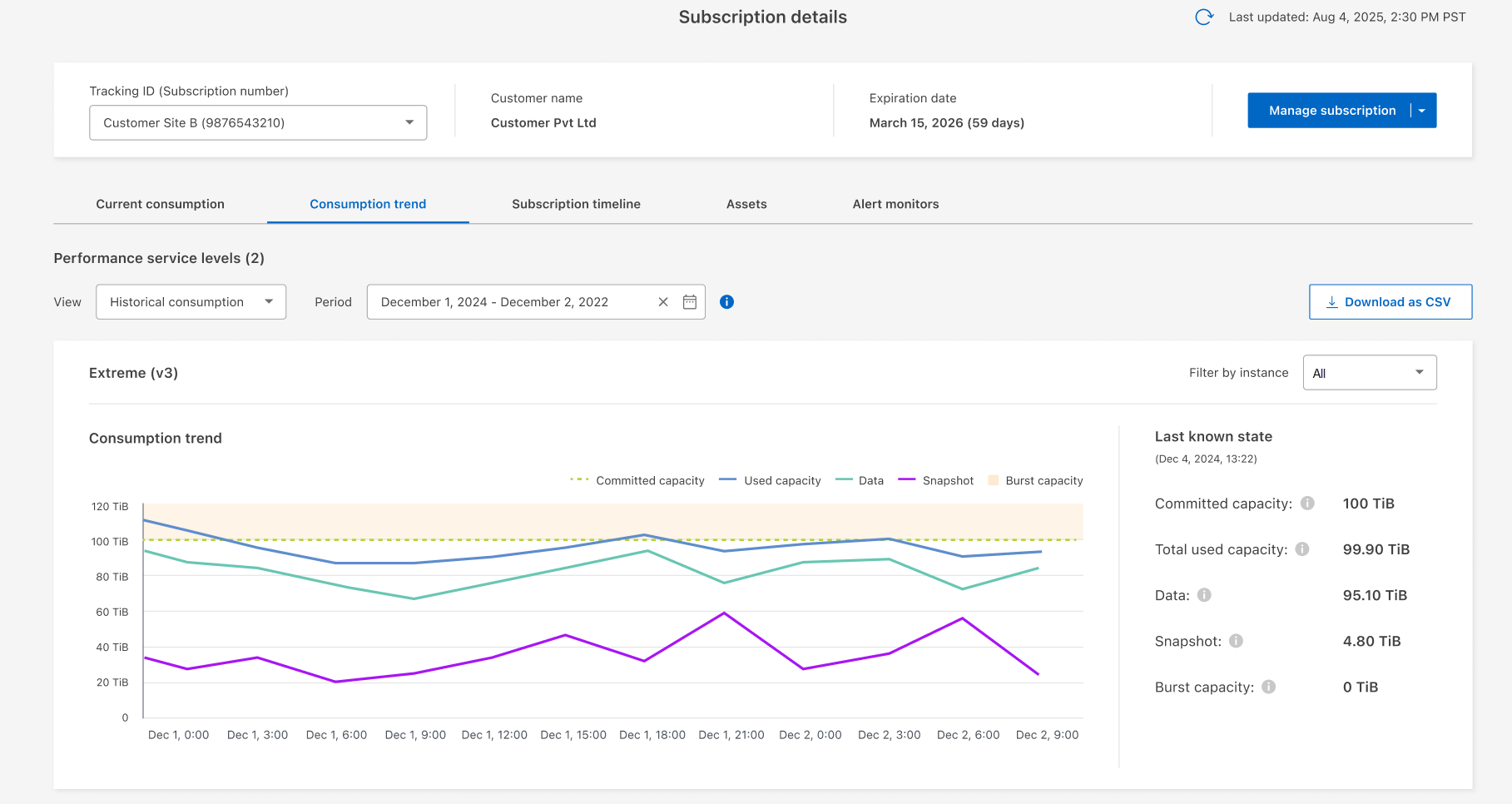Open the Filter by instance dropdown
The height and width of the screenshot is (804, 1512).
click(1369, 373)
